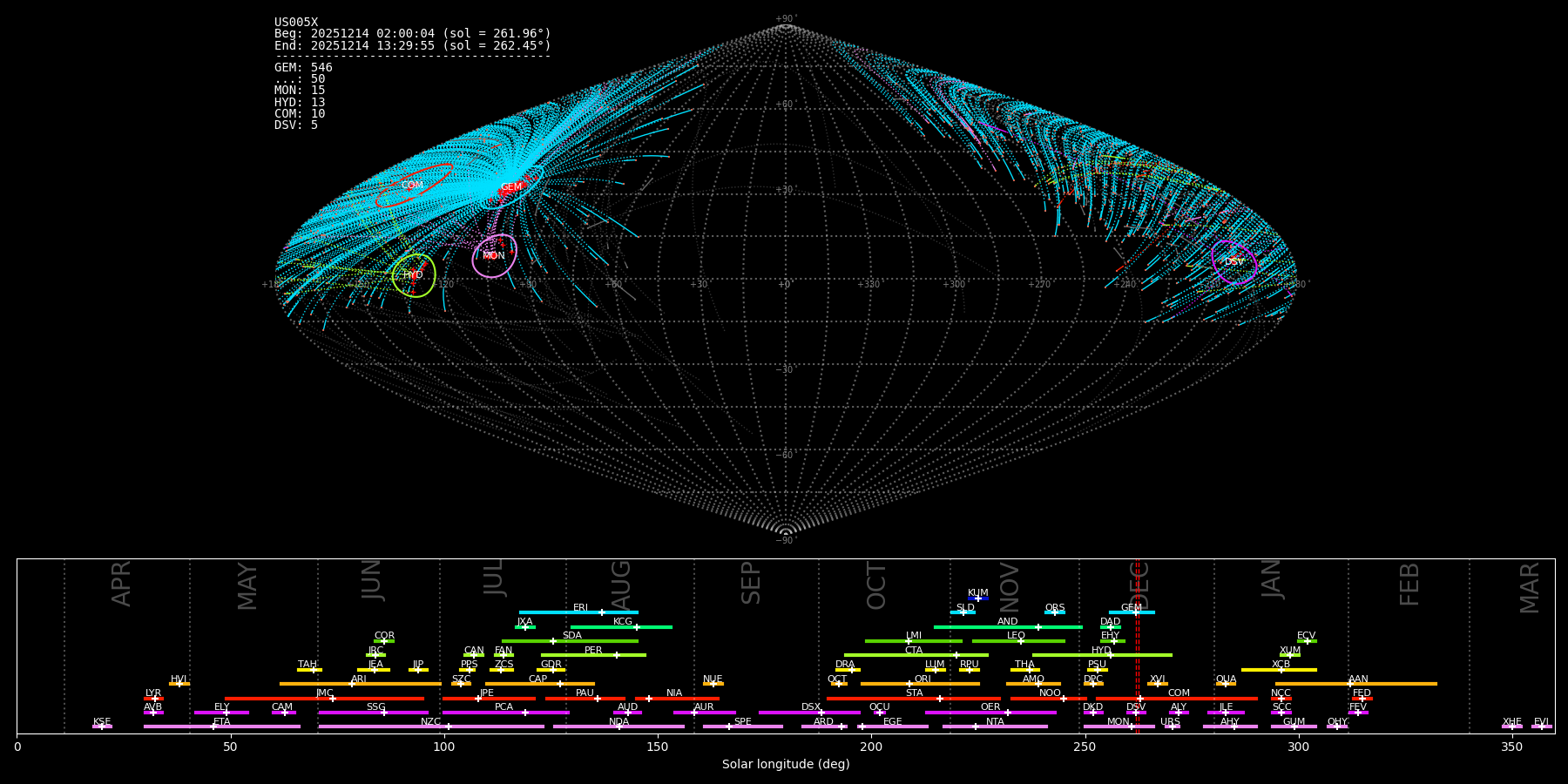1568x784 pixels.
Task: Click the SPE shower timeline bar
Action: click(x=743, y=727)
